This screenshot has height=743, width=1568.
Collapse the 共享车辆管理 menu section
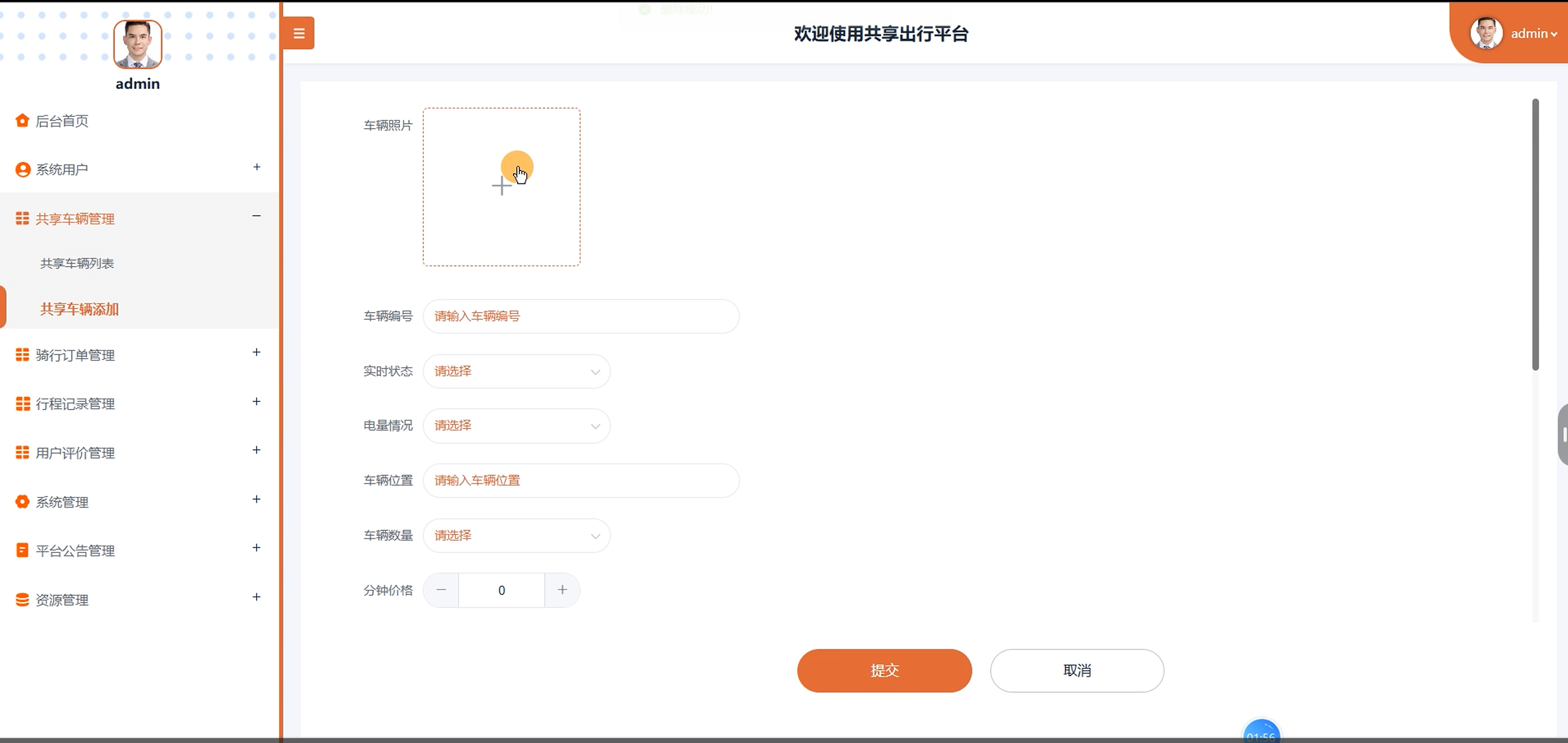256,216
